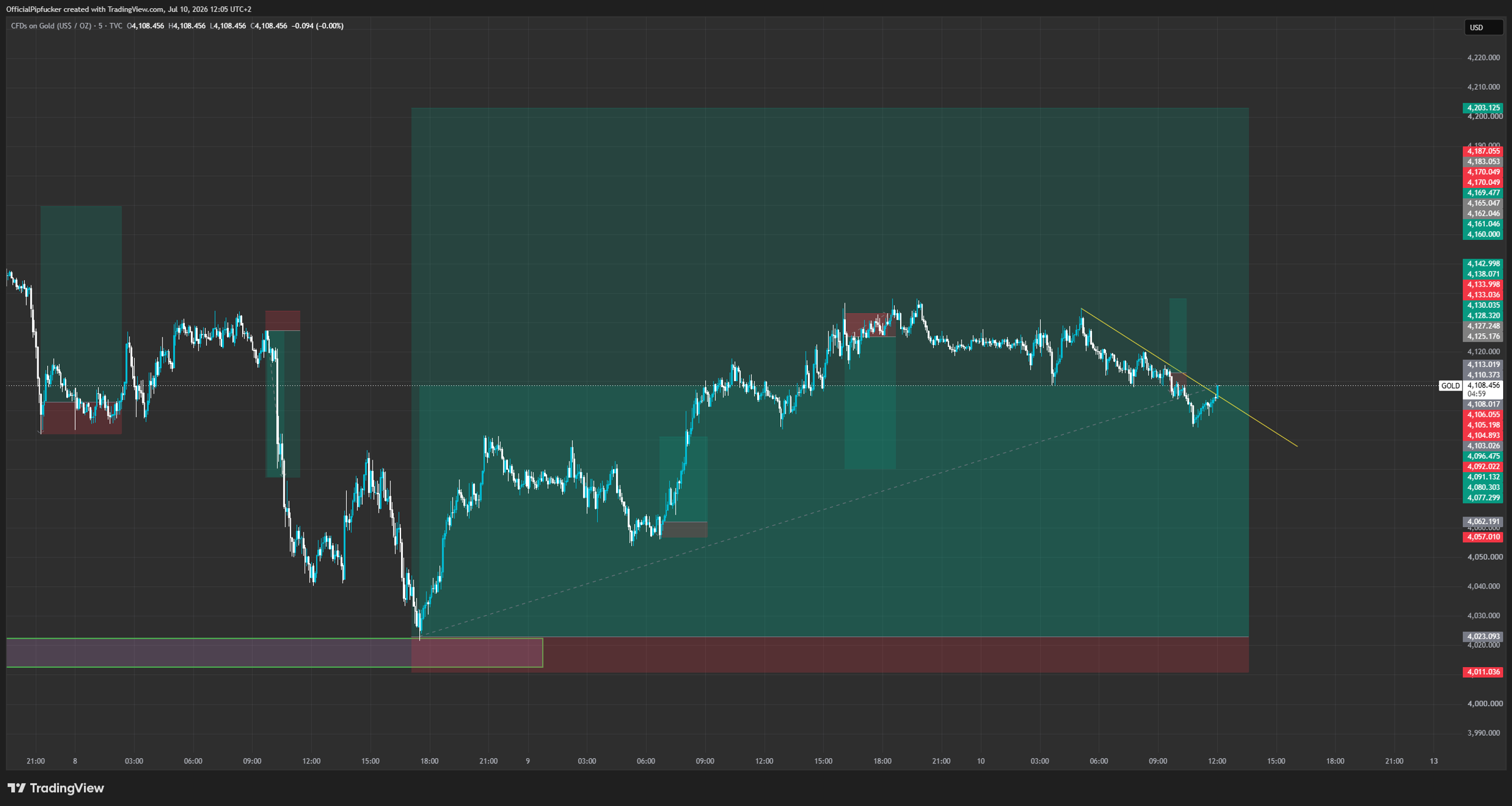Screen dimensions: 1512x806
Task: Click the 4,133.998 red price label
Action: click(x=1483, y=285)
